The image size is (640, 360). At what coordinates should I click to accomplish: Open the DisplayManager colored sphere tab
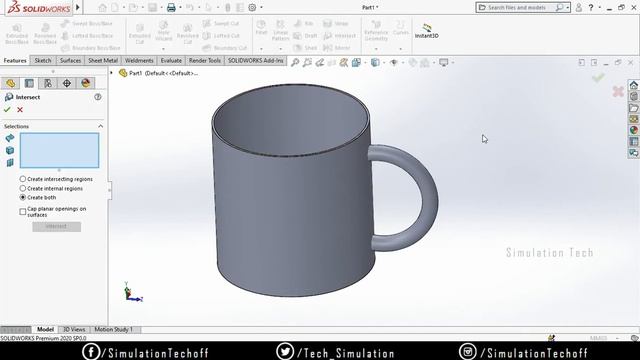(85, 83)
